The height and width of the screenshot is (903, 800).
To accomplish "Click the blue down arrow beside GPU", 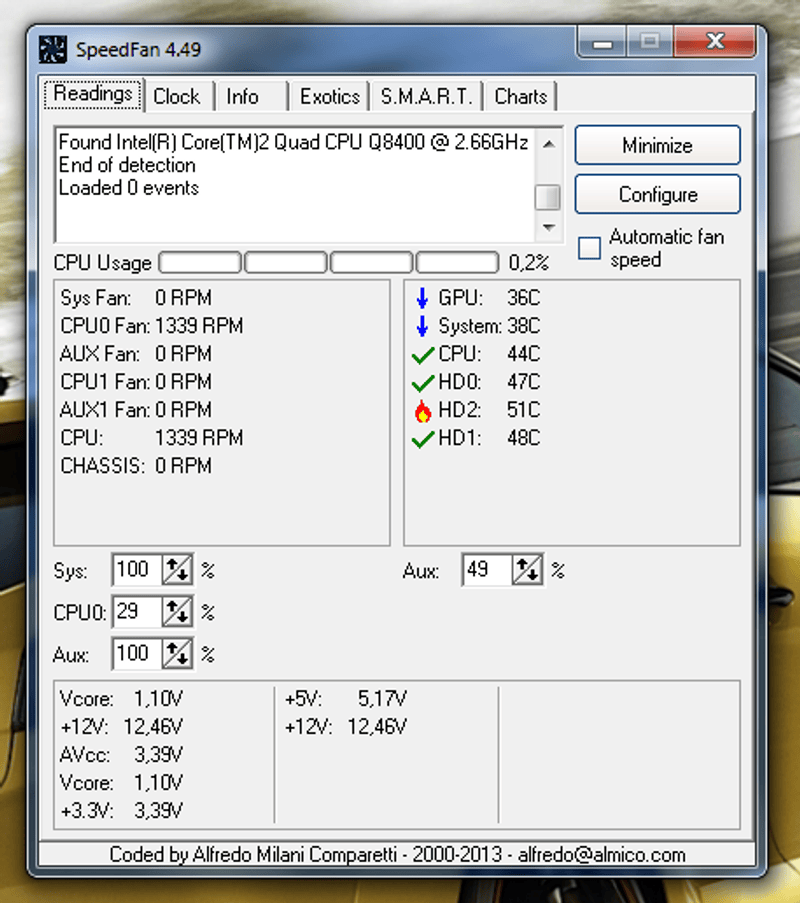I will 422,298.
